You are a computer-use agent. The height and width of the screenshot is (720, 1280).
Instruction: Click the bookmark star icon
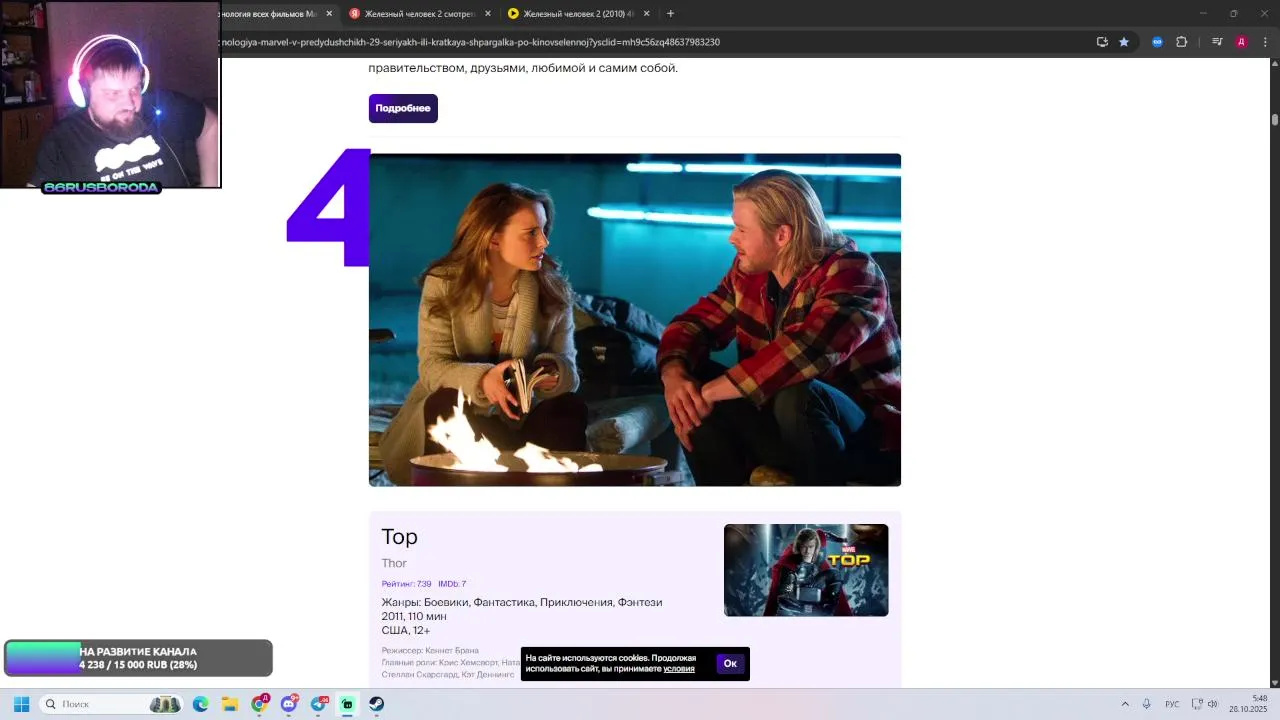(1124, 42)
